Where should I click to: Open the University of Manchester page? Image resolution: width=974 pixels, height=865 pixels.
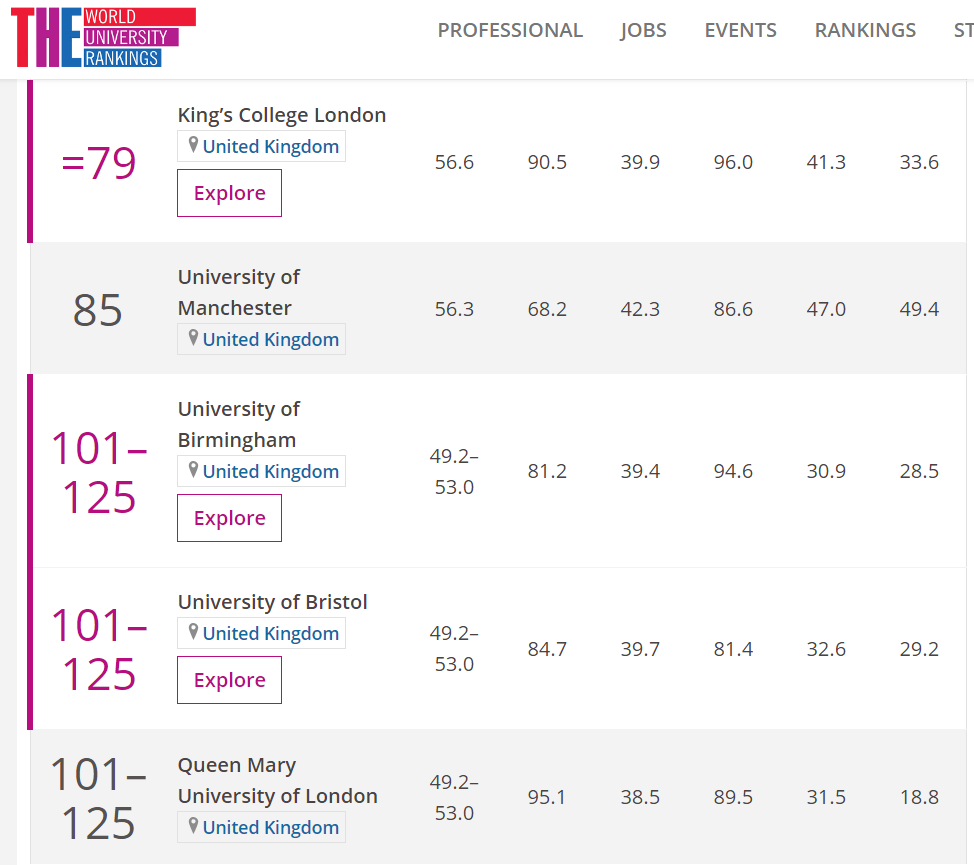click(x=239, y=292)
